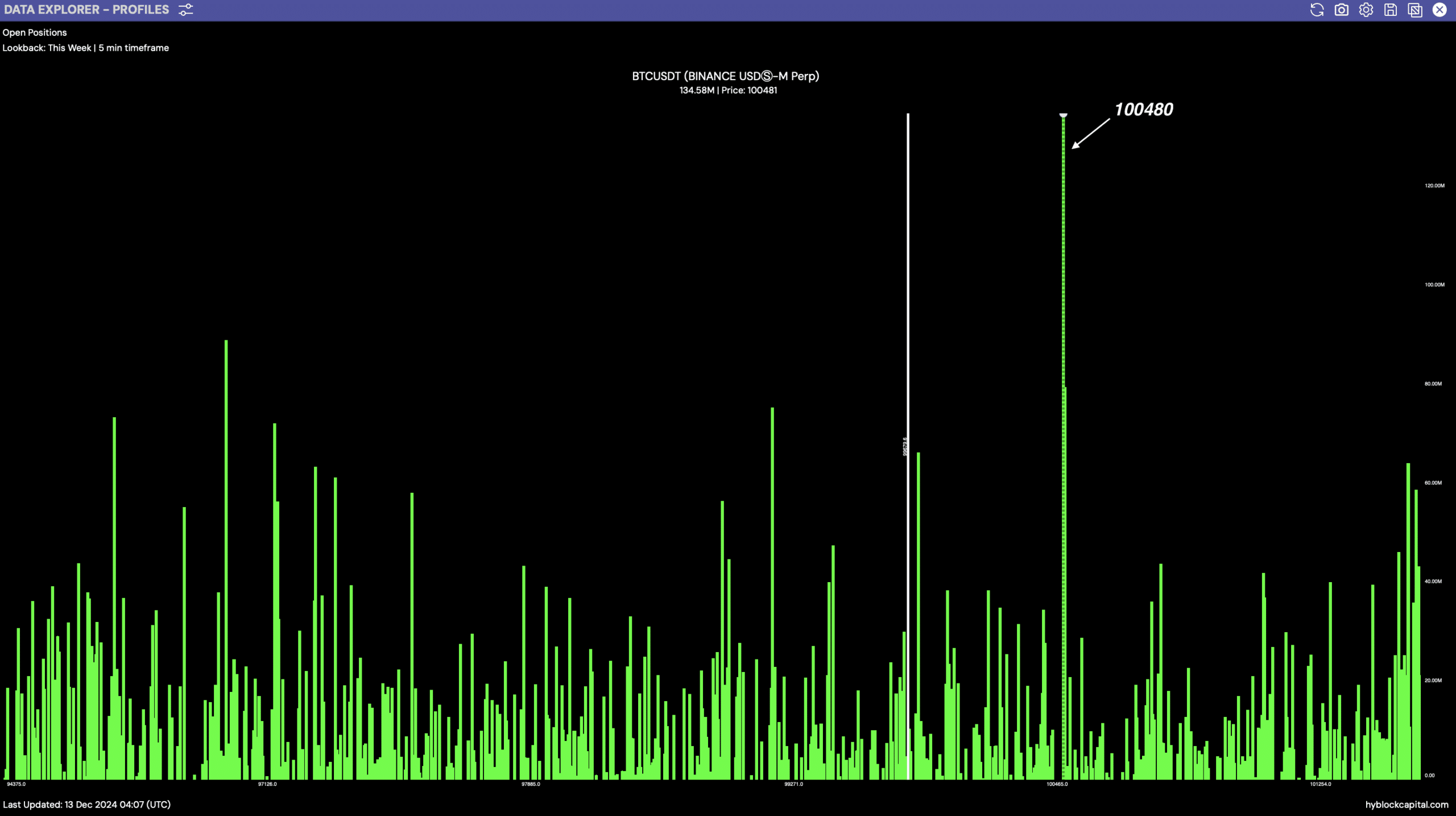Click the 99271.0 x-axis label
Screen dimensions: 1456x816
click(x=793, y=784)
